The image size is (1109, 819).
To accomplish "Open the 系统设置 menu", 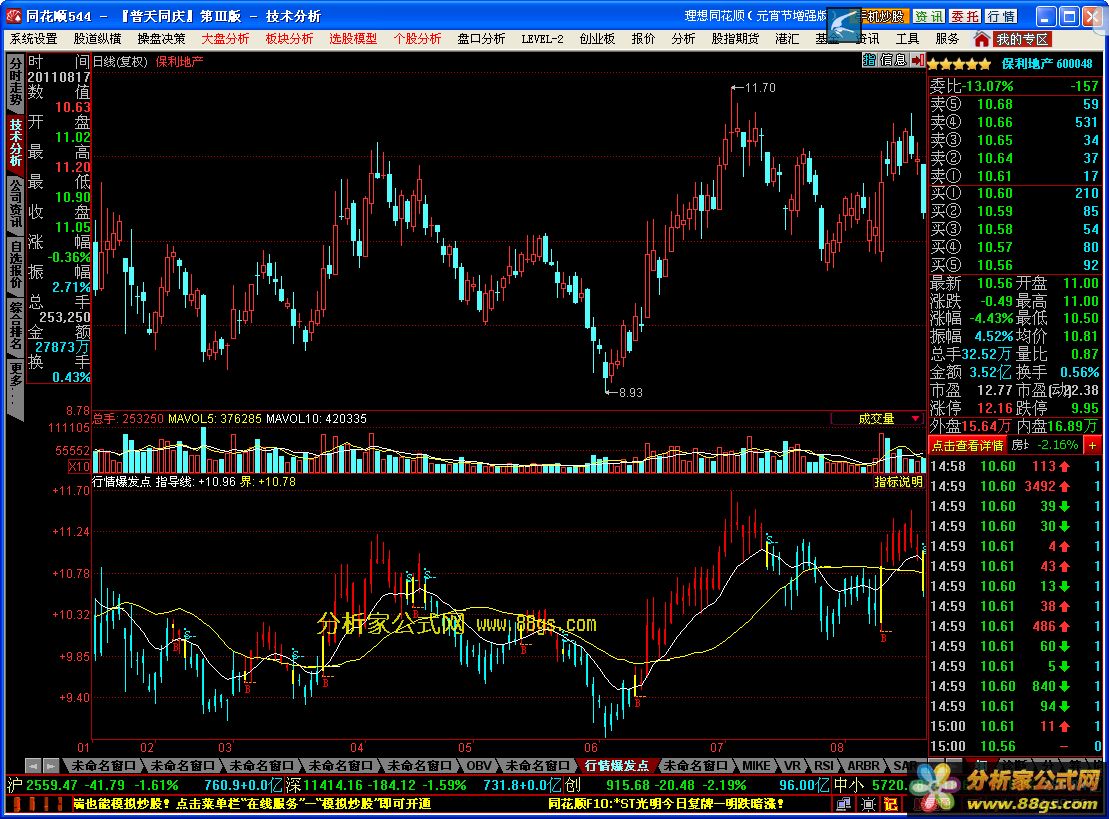I will [x=33, y=39].
